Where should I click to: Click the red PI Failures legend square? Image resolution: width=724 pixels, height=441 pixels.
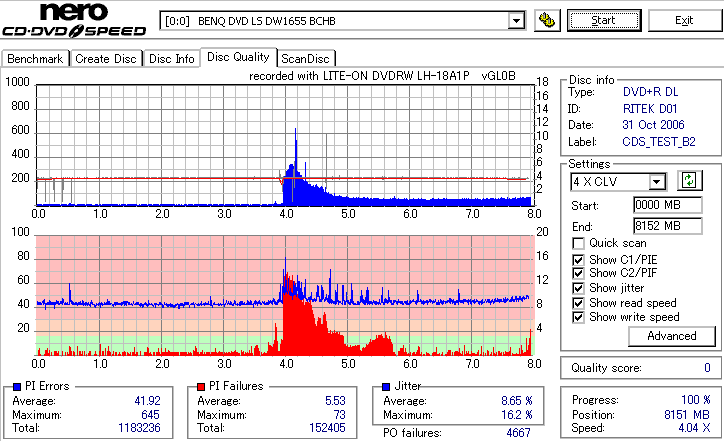201,387
